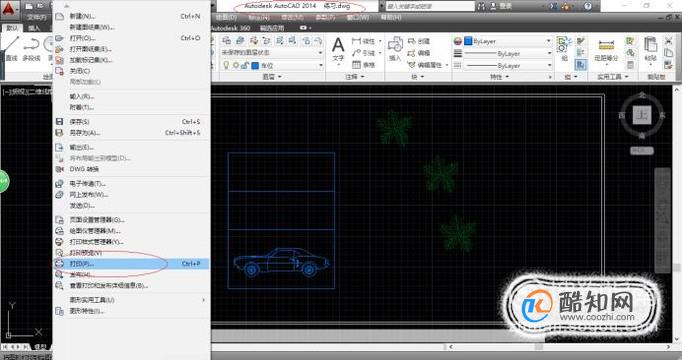Click the keyword search input field

click(430, 7)
